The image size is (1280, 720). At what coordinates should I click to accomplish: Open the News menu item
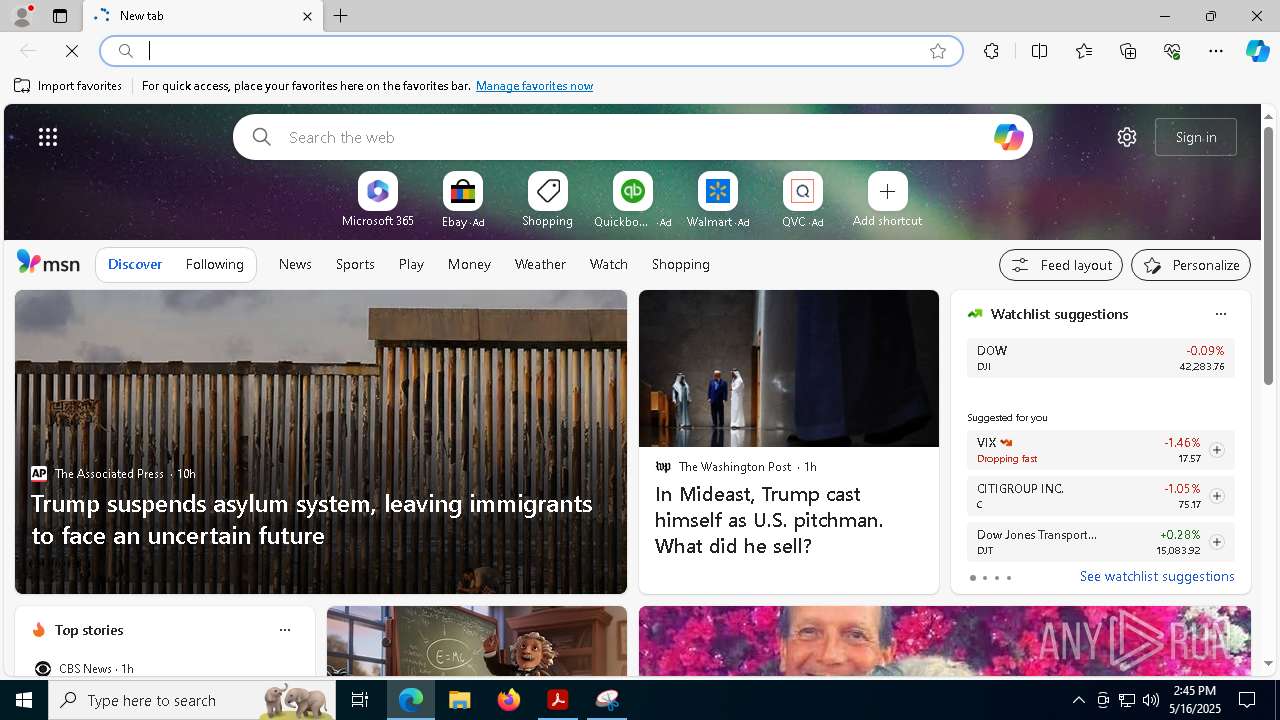[x=295, y=264]
